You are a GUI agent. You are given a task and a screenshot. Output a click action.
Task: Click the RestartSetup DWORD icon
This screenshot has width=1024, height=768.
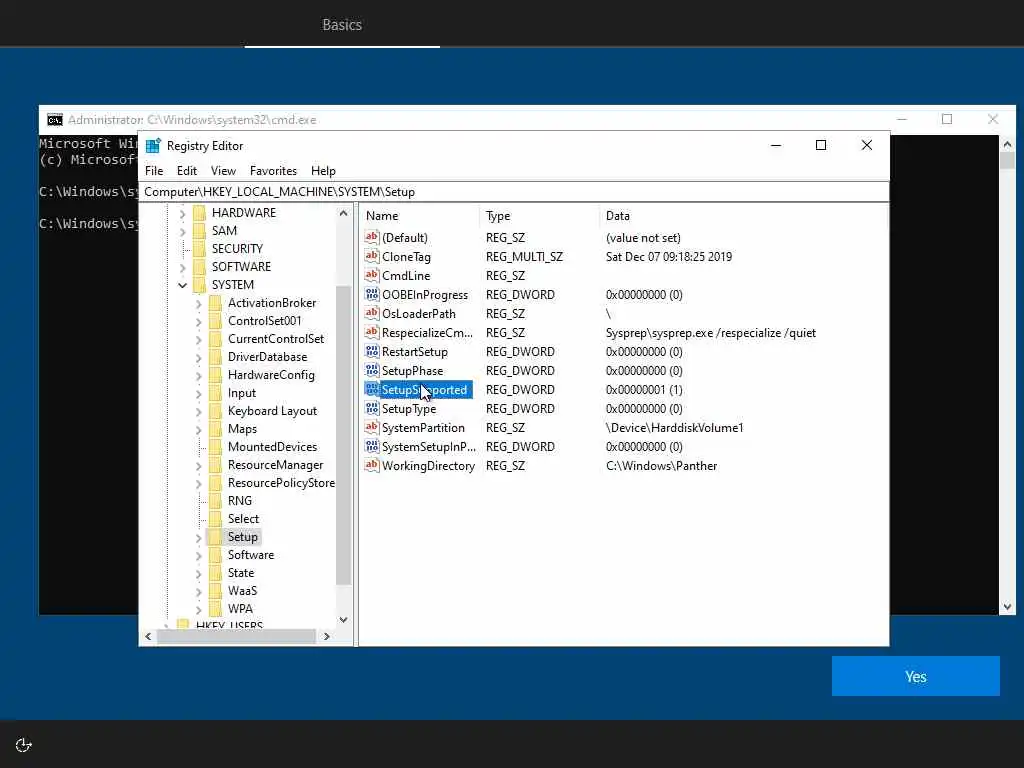pos(372,351)
